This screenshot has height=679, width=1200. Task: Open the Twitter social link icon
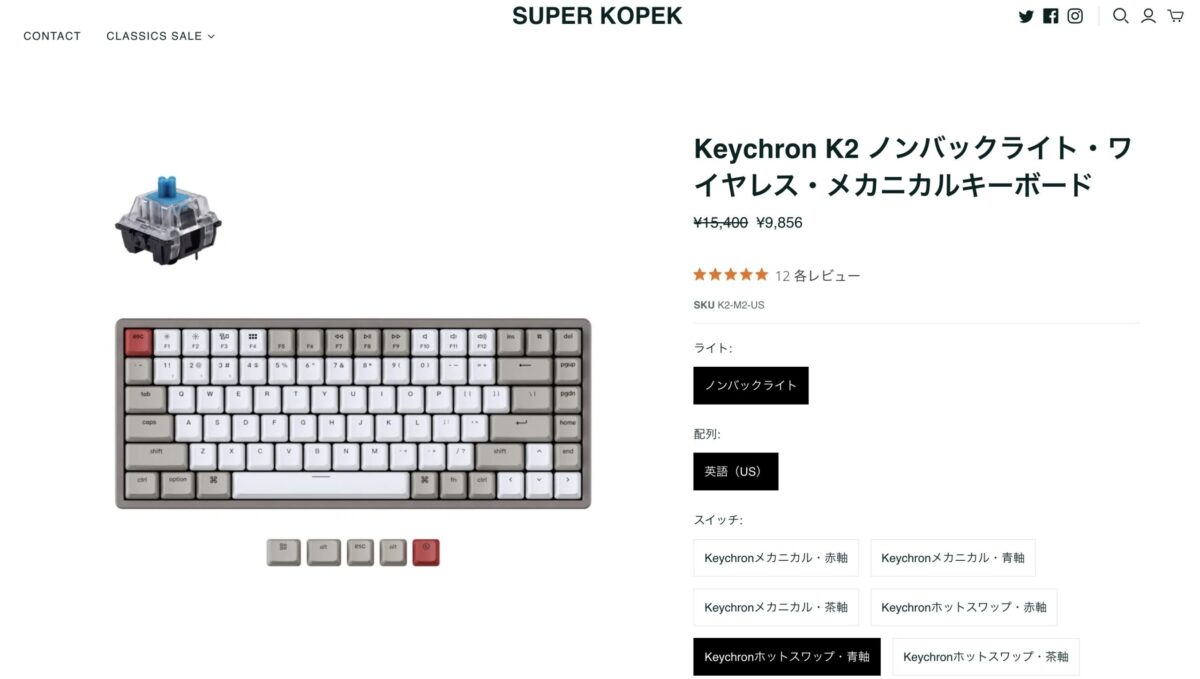(1025, 16)
